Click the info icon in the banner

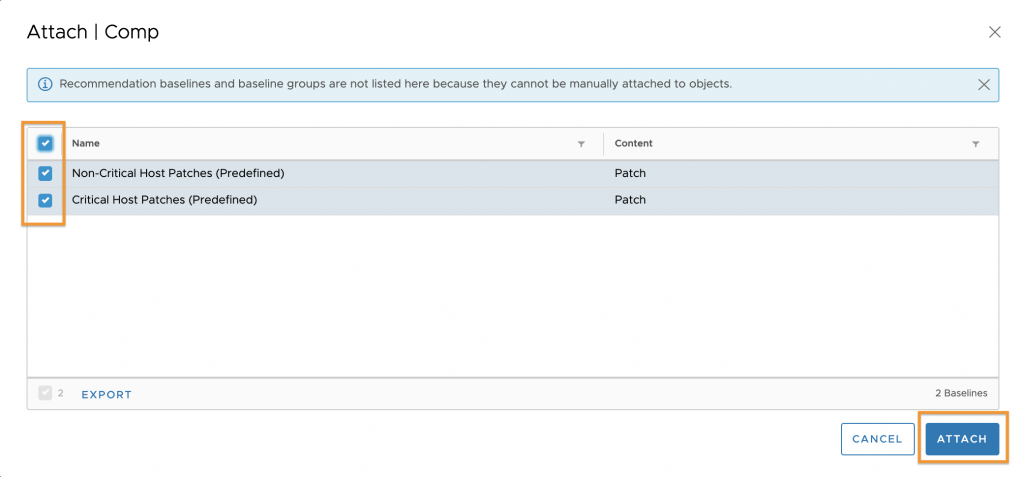(x=45, y=84)
